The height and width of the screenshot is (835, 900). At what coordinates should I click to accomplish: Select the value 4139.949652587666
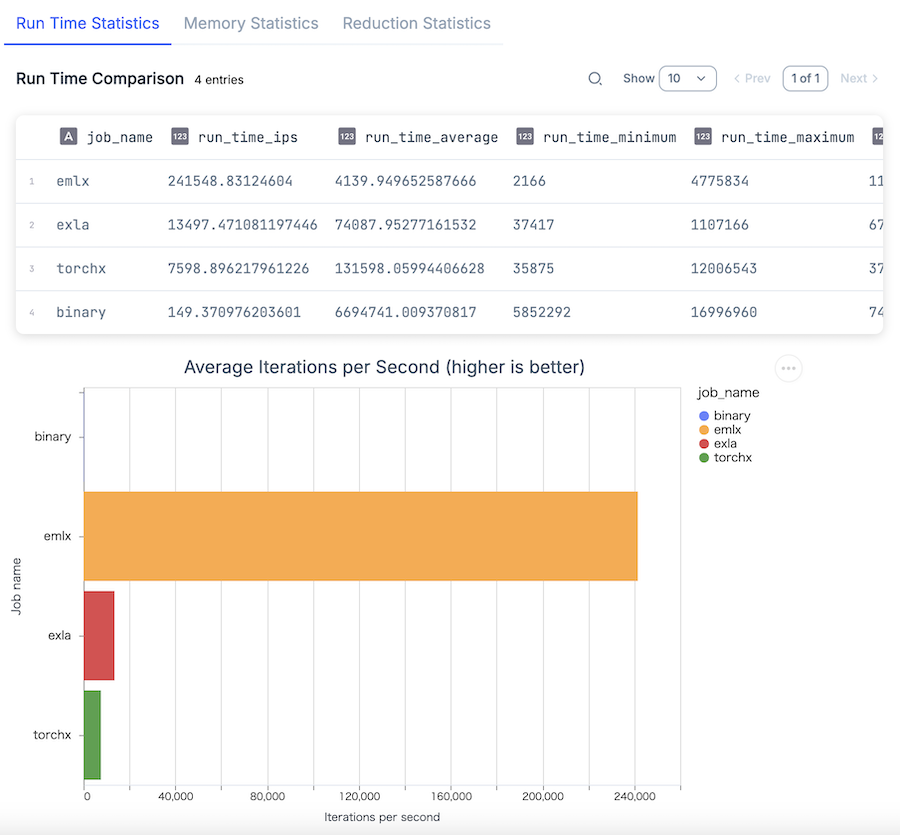pos(405,181)
